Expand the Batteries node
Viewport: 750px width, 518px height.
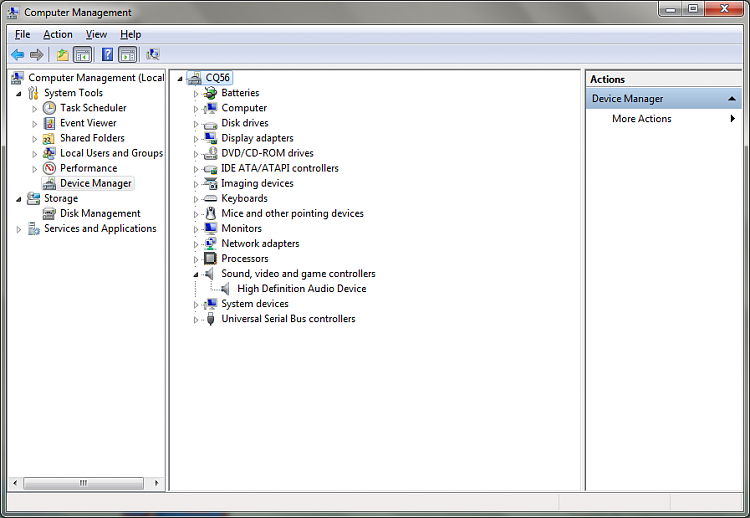click(x=196, y=94)
